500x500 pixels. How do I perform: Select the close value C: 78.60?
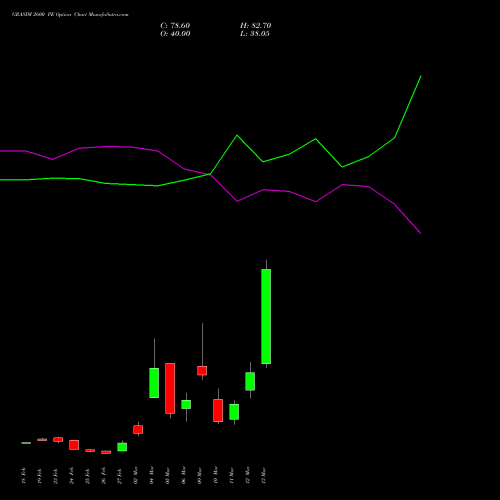pyautogui.click(x=175, y=26)
